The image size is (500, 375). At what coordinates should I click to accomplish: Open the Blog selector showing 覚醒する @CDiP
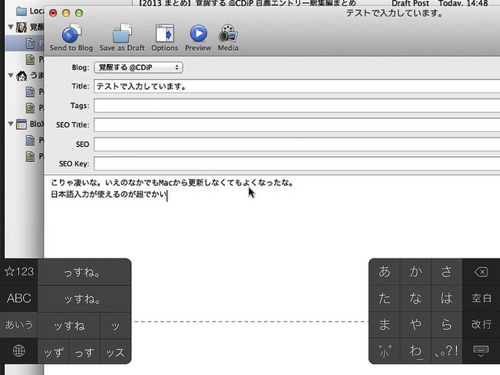(138, 68)
